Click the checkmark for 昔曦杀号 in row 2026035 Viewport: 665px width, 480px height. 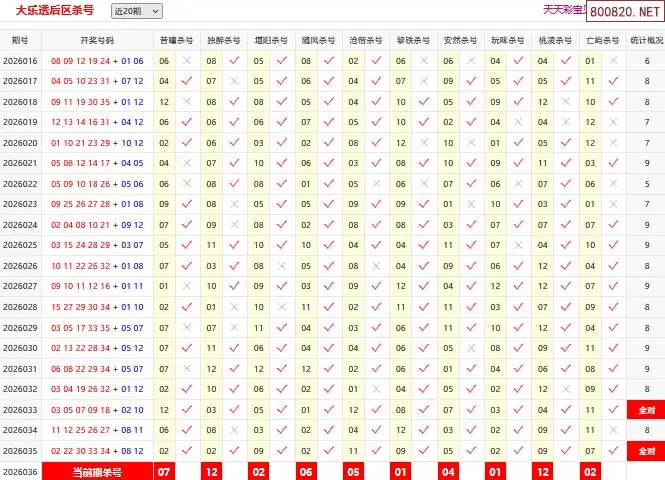187,451
